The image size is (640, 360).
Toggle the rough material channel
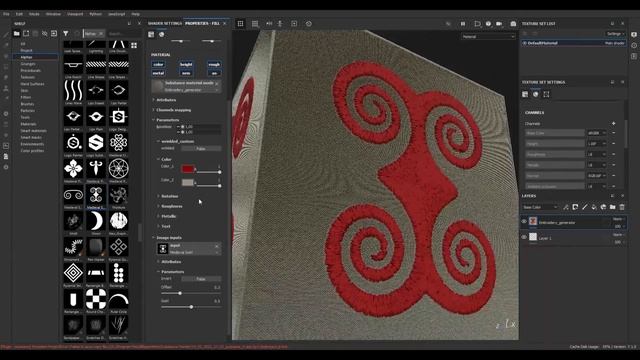[214, 64]
